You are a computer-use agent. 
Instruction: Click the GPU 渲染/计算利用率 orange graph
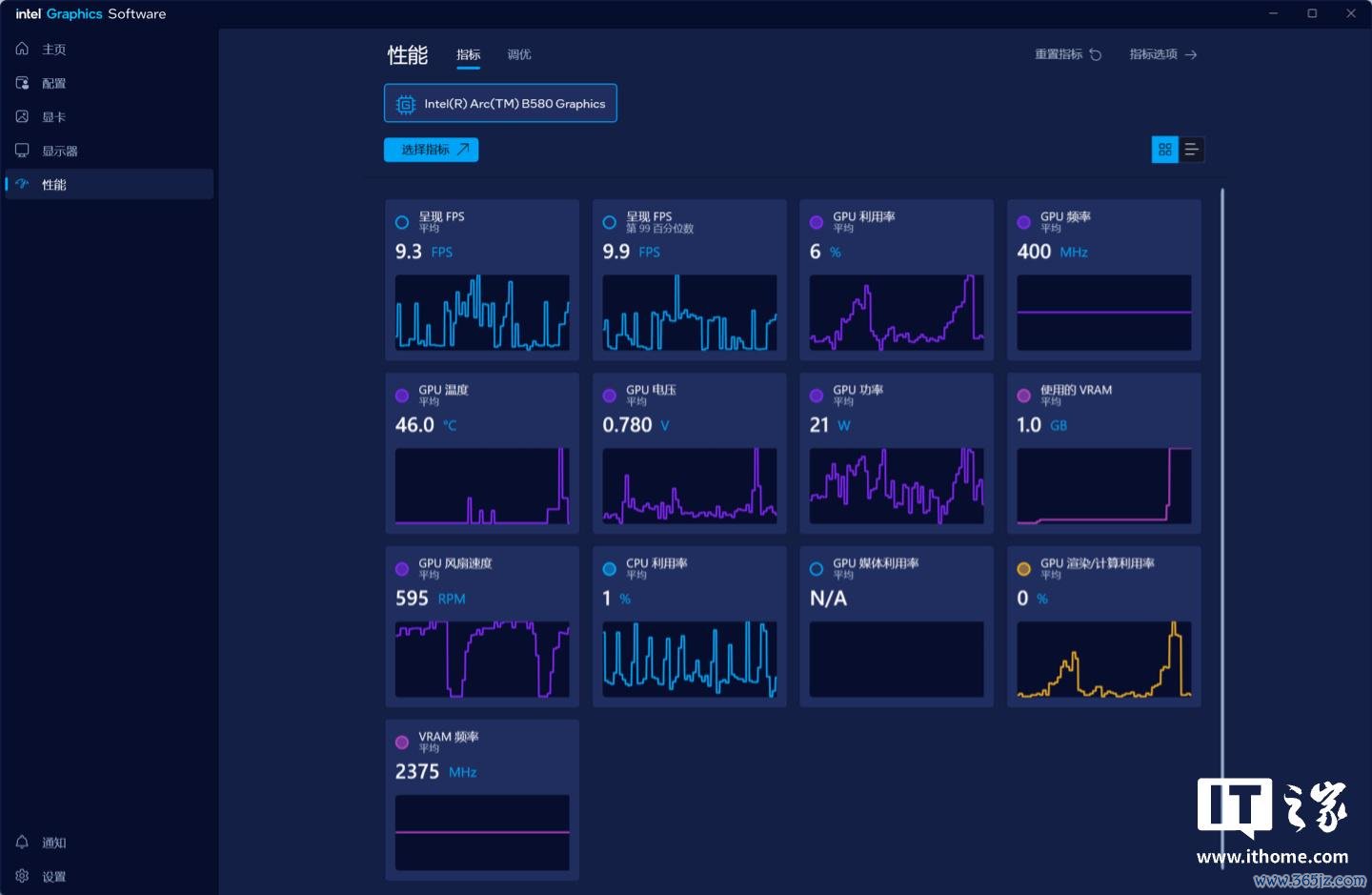pyautogui.click(x=1104, y=660)
